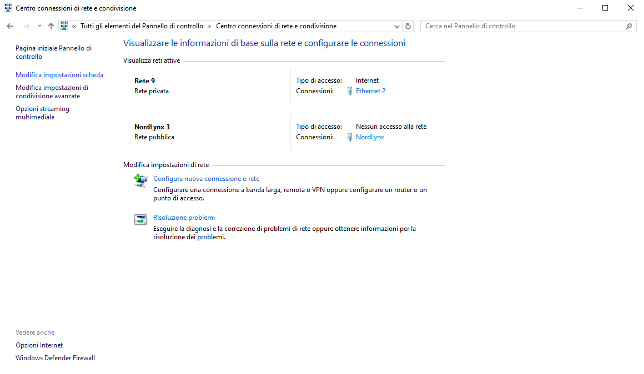The width and height of the screenshot is (644, 374).
Task: Open the 'Ethernet 2' connection link
Action: click(370, 91)
